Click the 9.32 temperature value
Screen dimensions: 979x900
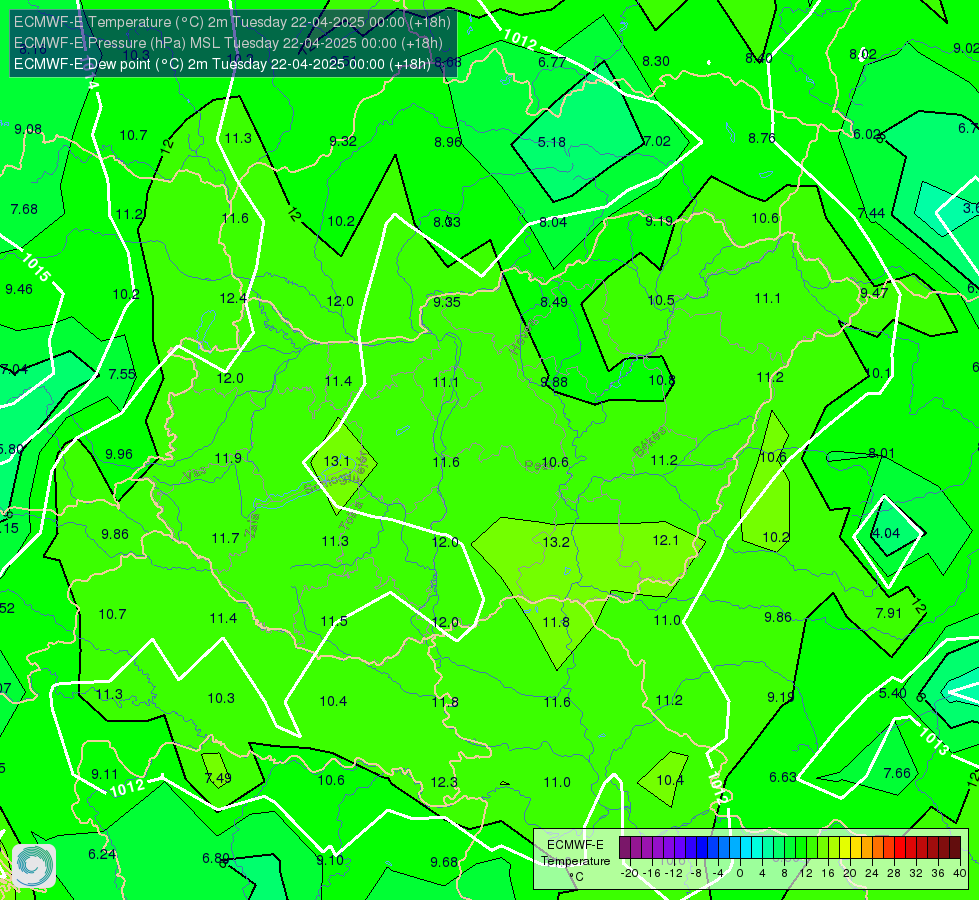(x=343, y=142)
